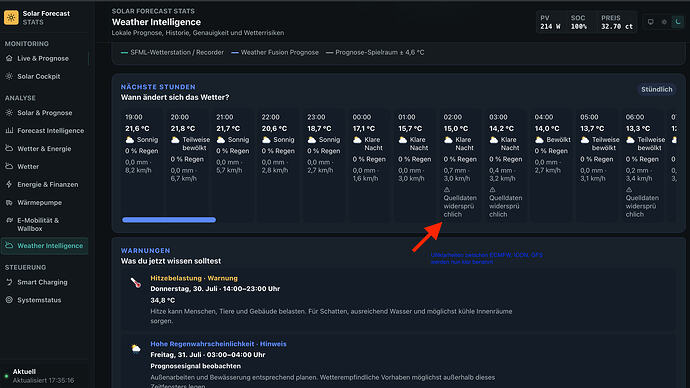Screen dimensions: 690x388
Task: Click the warning triangle at 03:00
Action: click(x=492, y=190)
